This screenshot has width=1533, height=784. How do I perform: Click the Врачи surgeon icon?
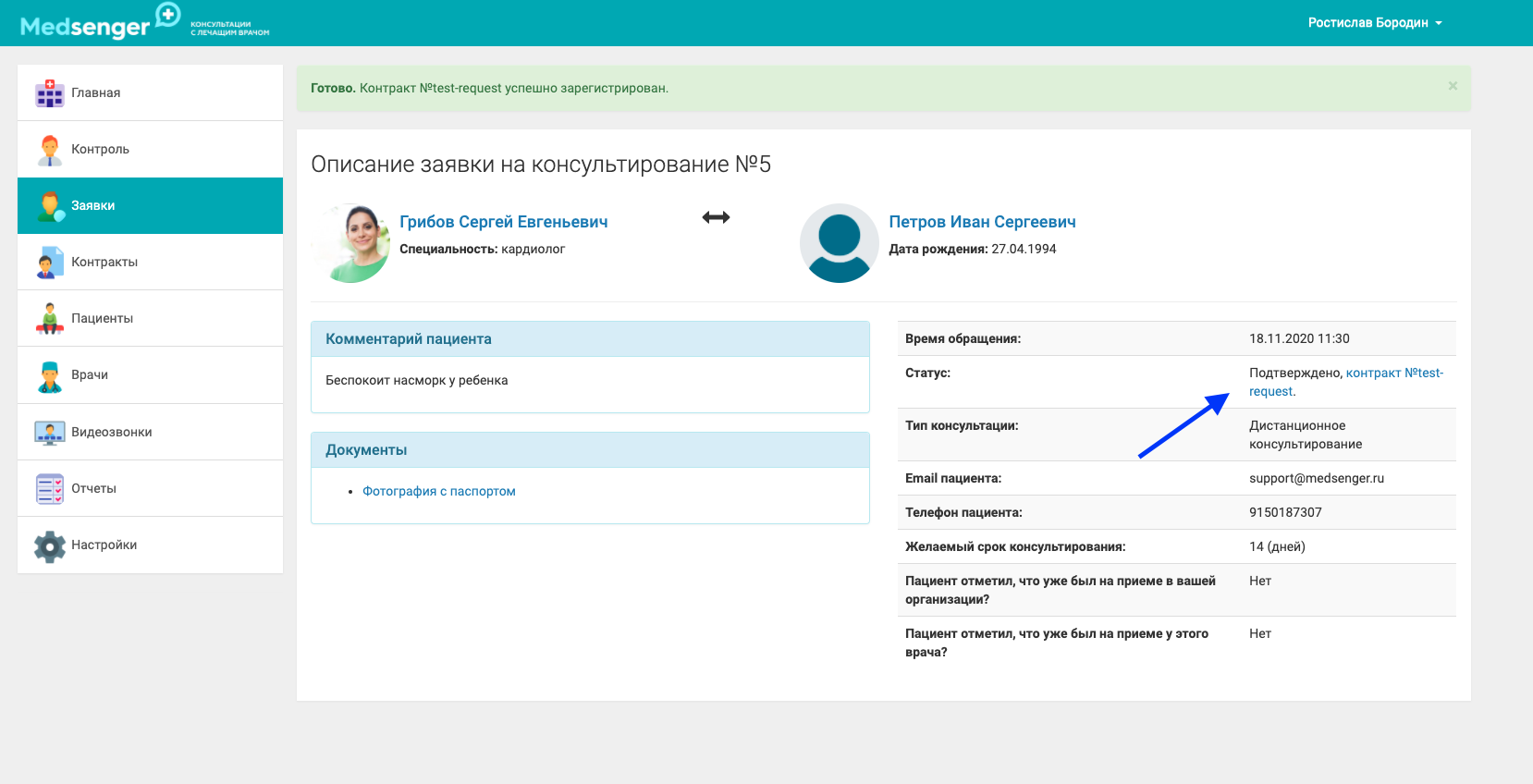click(x=50, y=375)
